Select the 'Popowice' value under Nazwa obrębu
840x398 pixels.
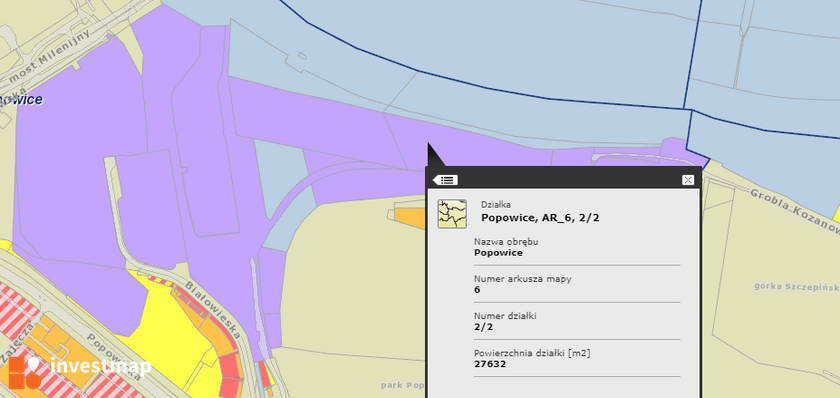(498, 253)
